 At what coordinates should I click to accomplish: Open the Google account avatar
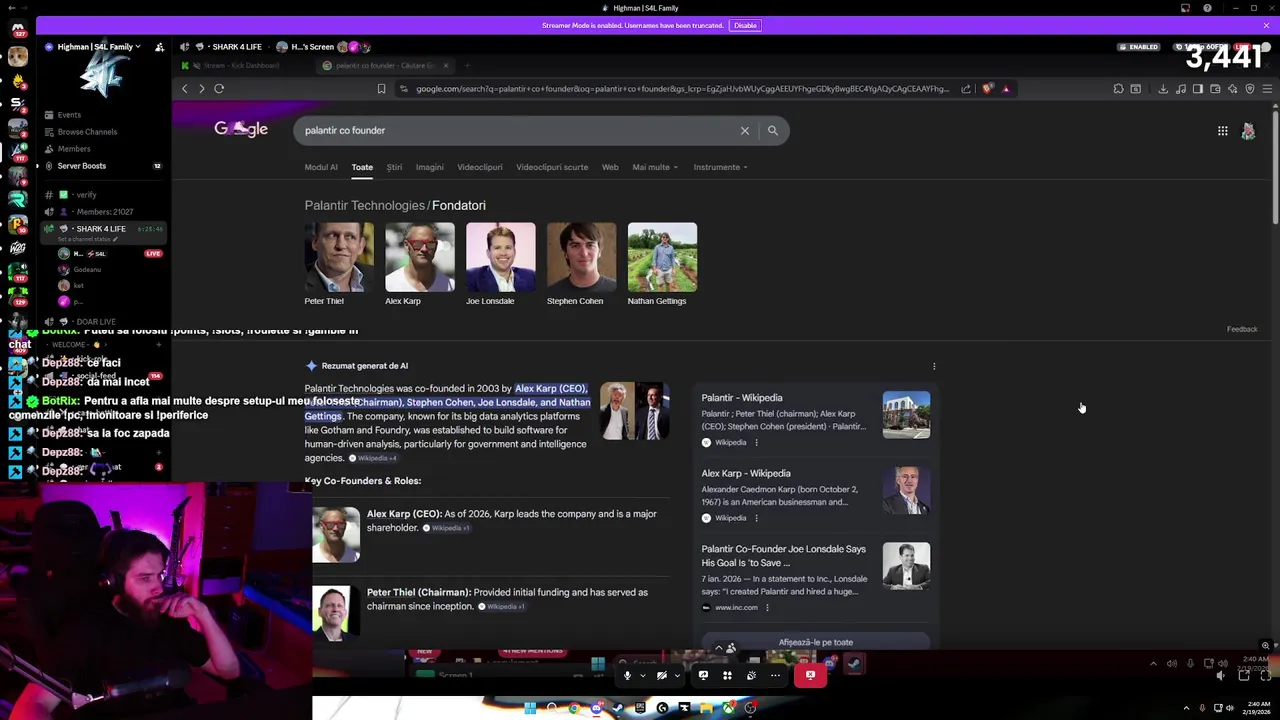click(x=1248, y=131)
